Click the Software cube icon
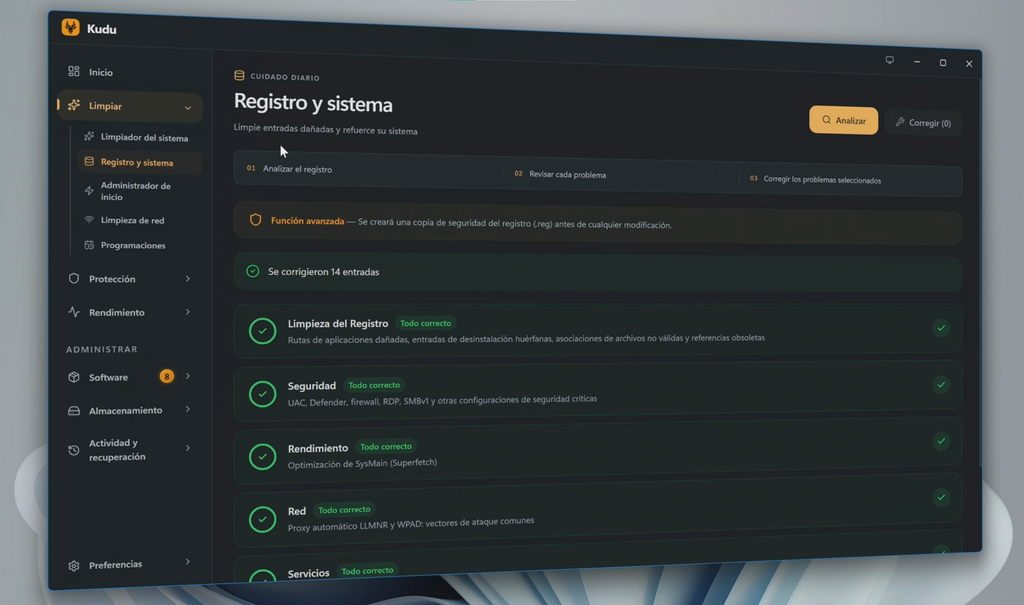Image resolution: width=1024 pixels, height=605 pixels. click(74, 377)
